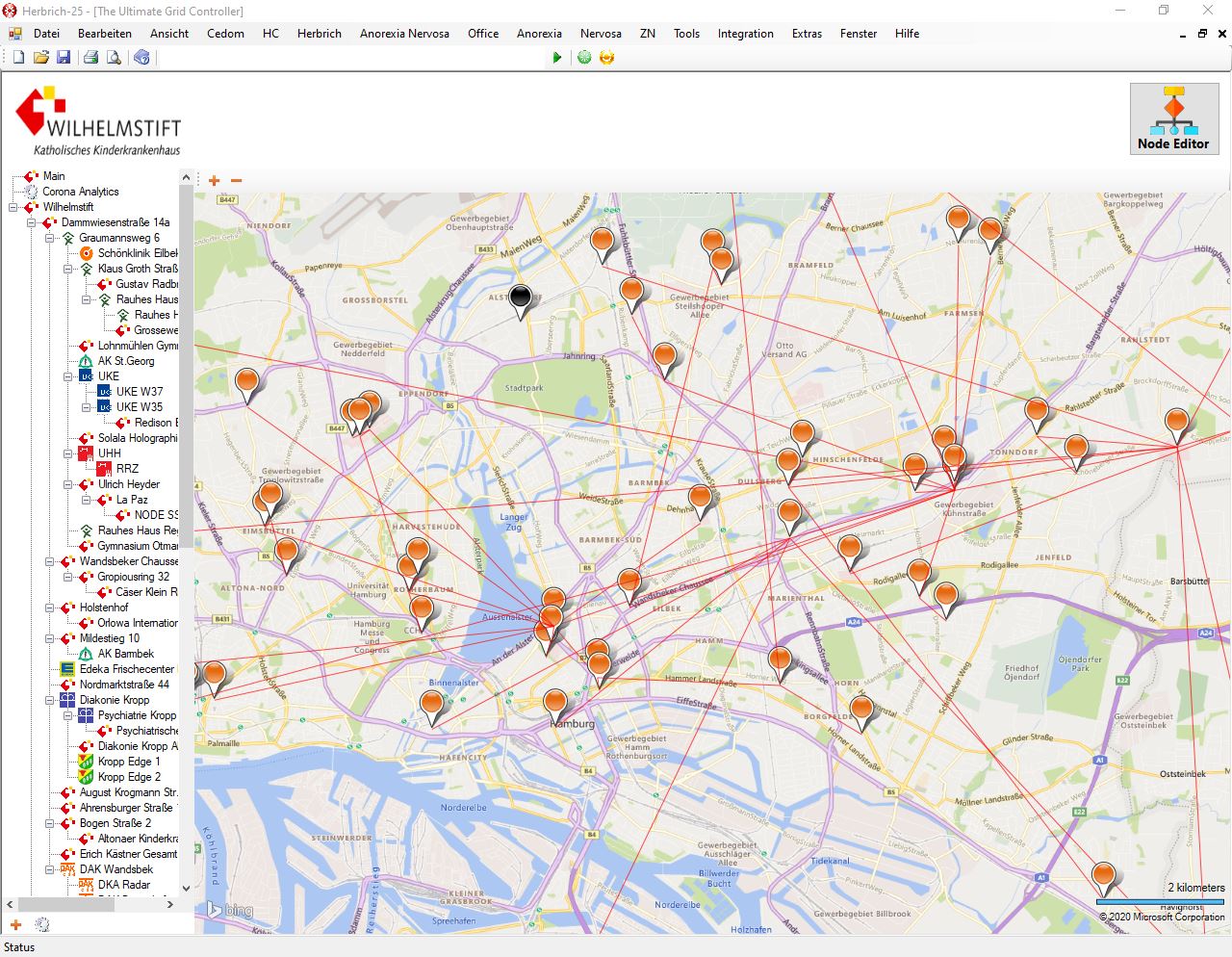The width and height of the screenshot is (1232, 957).
Task: Collapse the Bogen Straße 2 node
Action: tap(50, 823)
